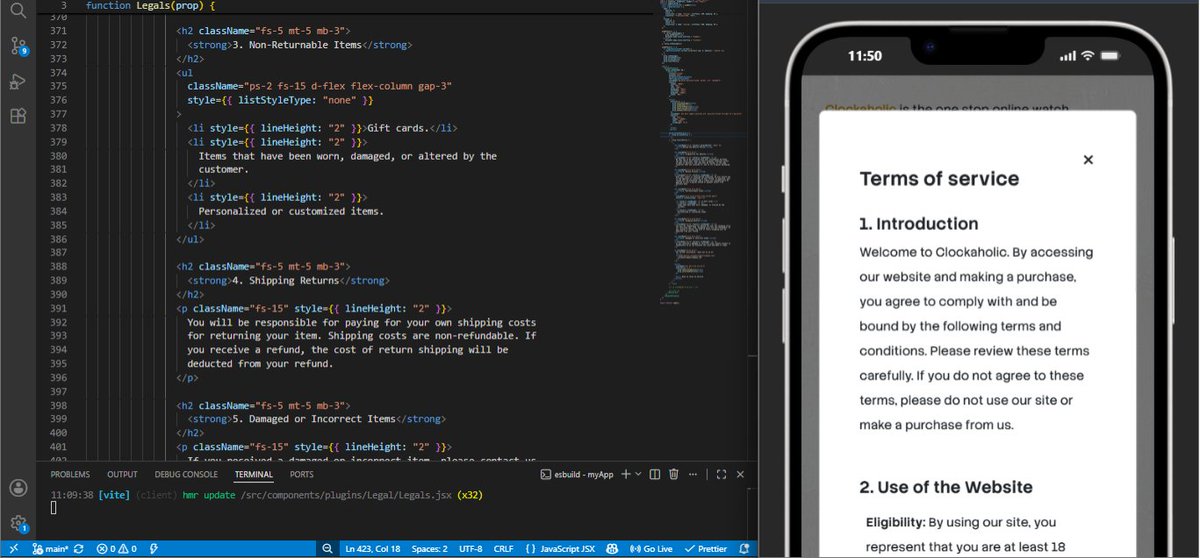Open Source Control view with 9 changes

pos(17,46)
